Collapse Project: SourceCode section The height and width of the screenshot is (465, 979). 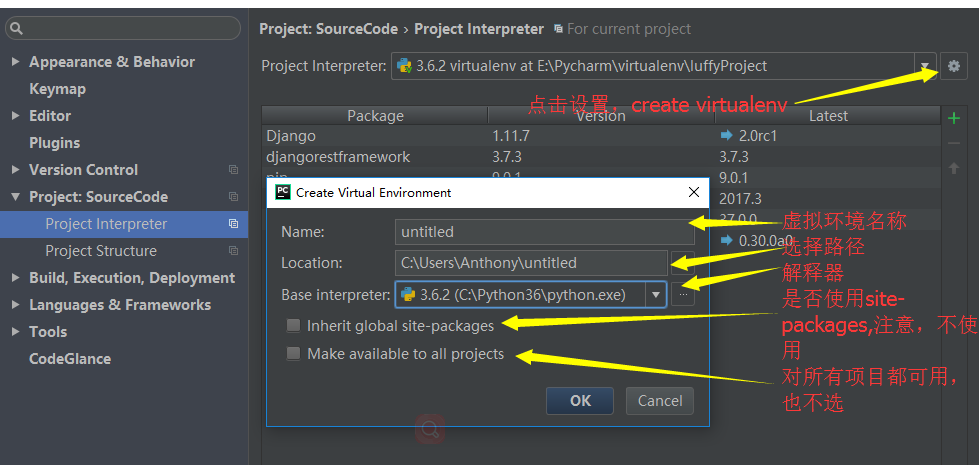(16, 197)
